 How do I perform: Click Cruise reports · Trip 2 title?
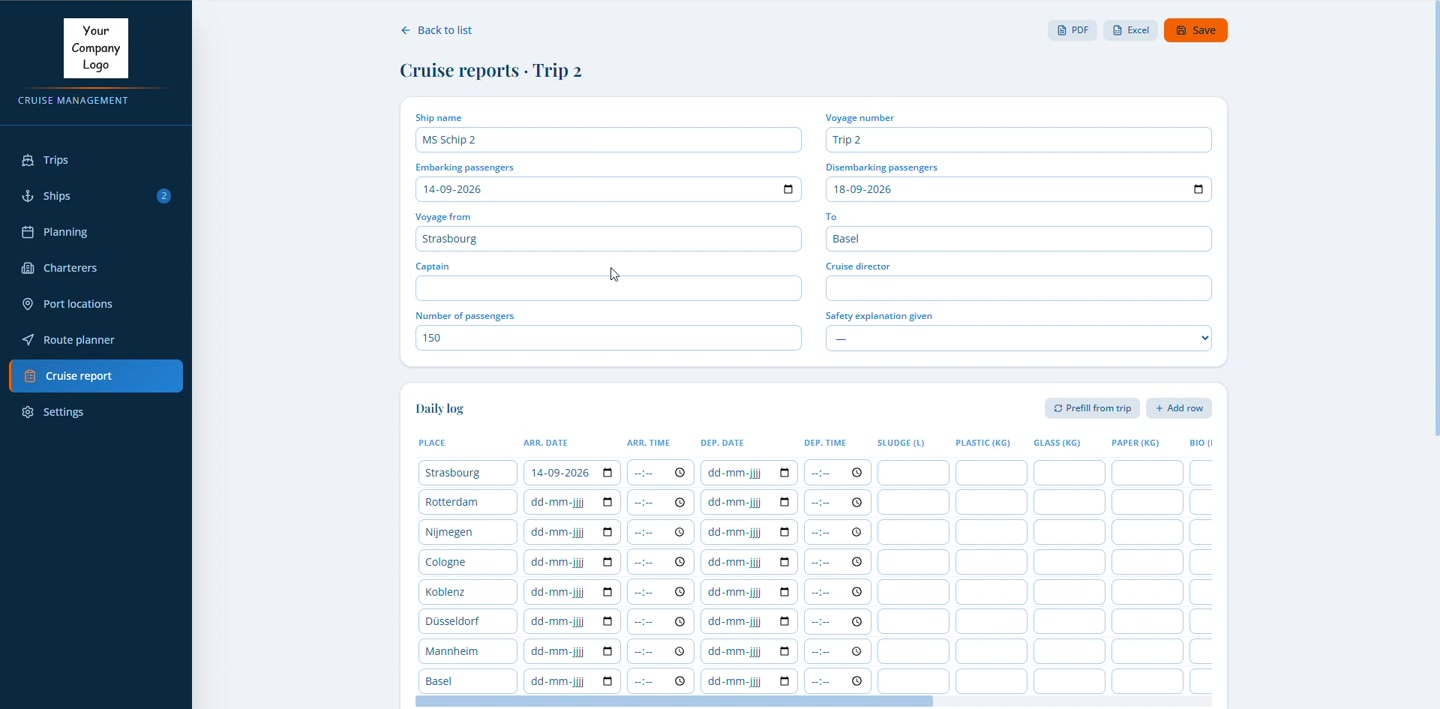pos(491,70)
